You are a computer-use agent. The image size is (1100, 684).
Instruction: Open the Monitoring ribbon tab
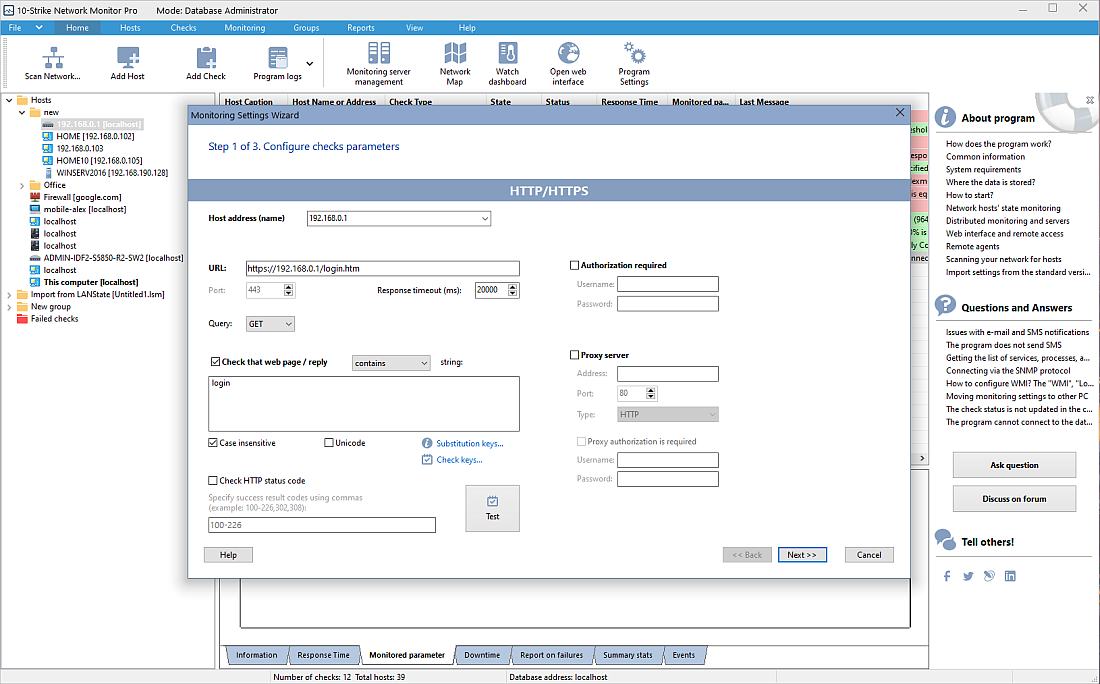(244, 28)
